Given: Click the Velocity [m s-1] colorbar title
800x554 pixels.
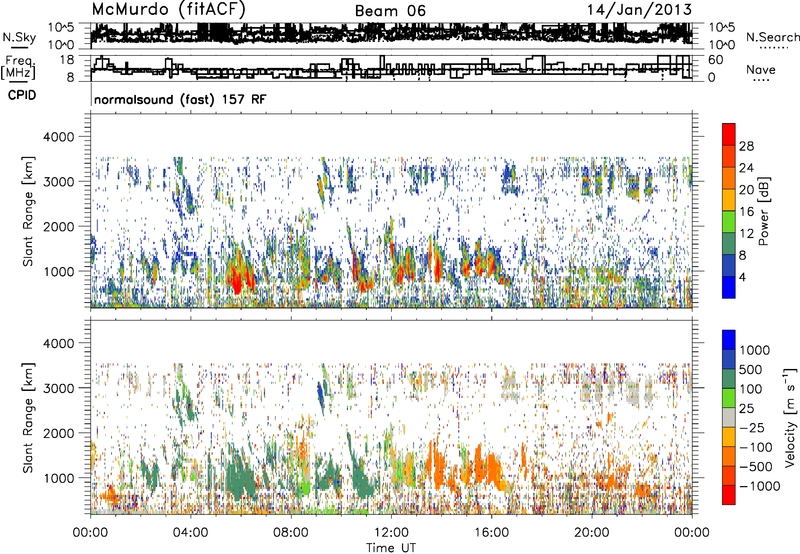Looking at the screenshot, I should [x=790, y=418].
